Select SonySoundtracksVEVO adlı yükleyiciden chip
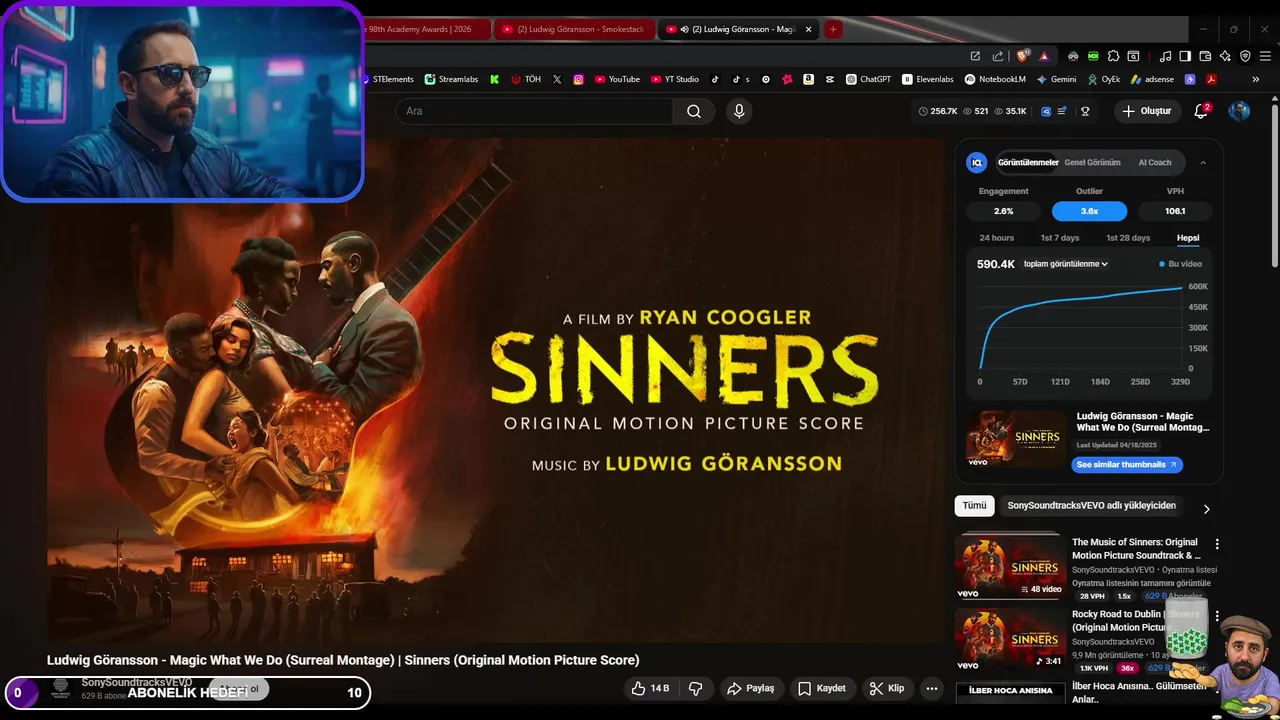Image resolution: width=1280 pixels, height=720 pixels. pyautogui.click(x=1091, y=506)
